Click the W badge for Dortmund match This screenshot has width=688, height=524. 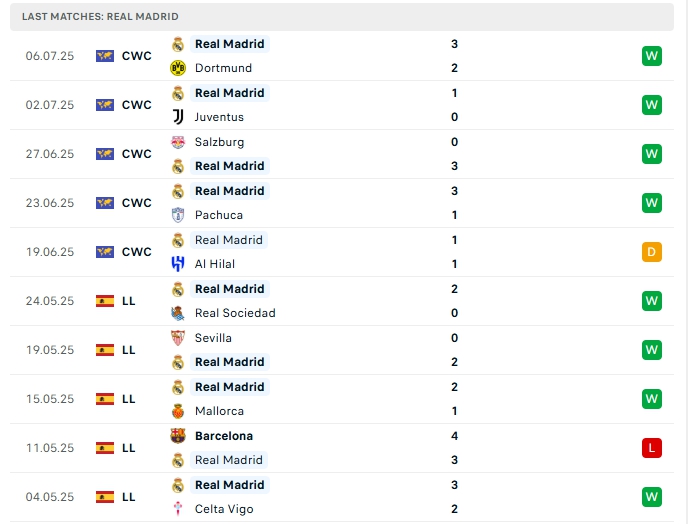(652, 56)
